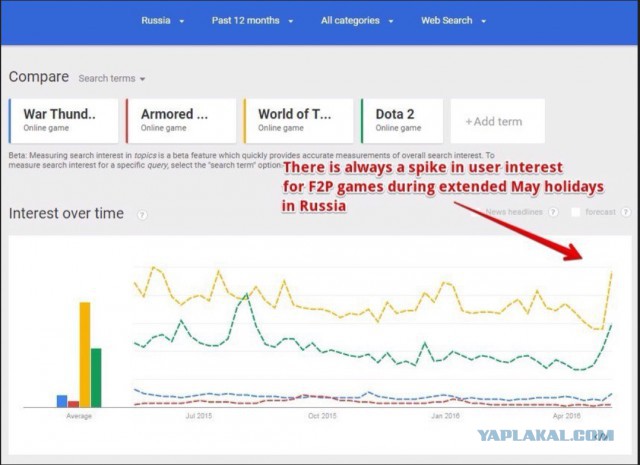
Task: Click the Average label under bar chart
Action: click(79, 416)
